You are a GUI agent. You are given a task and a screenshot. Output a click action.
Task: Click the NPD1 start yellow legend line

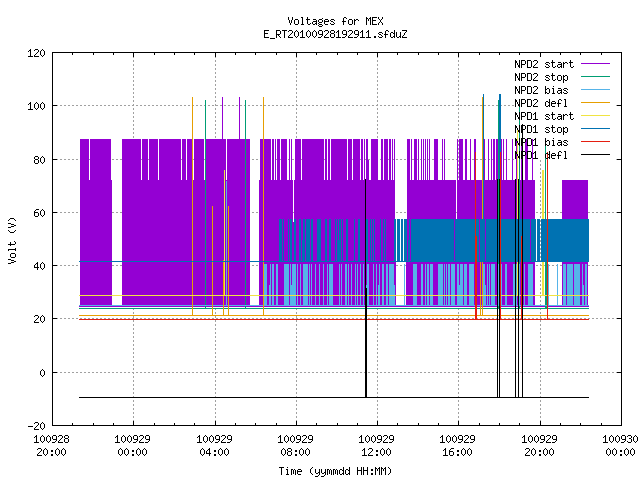point(595,116)
